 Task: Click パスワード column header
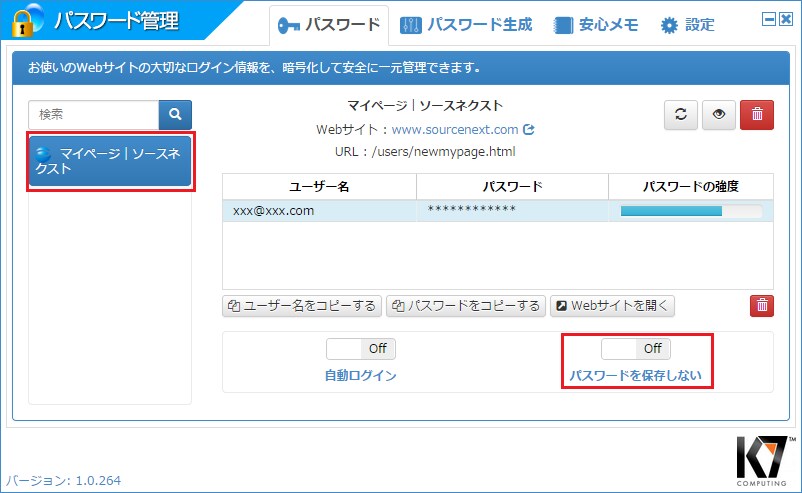512,187
